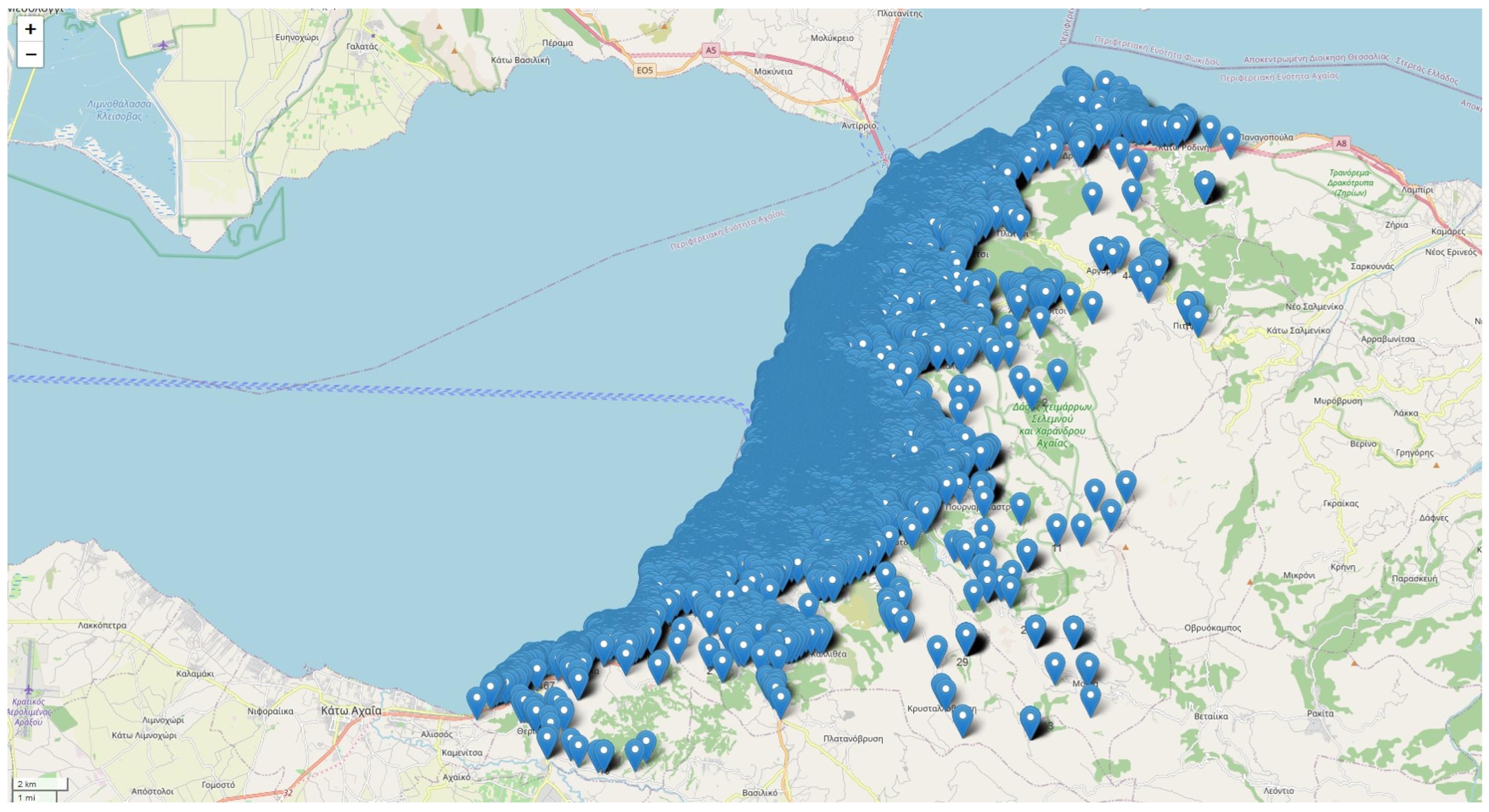Zoom out with the minus button
This screenshot has width=1489, height=812.
tap(30, 55)
